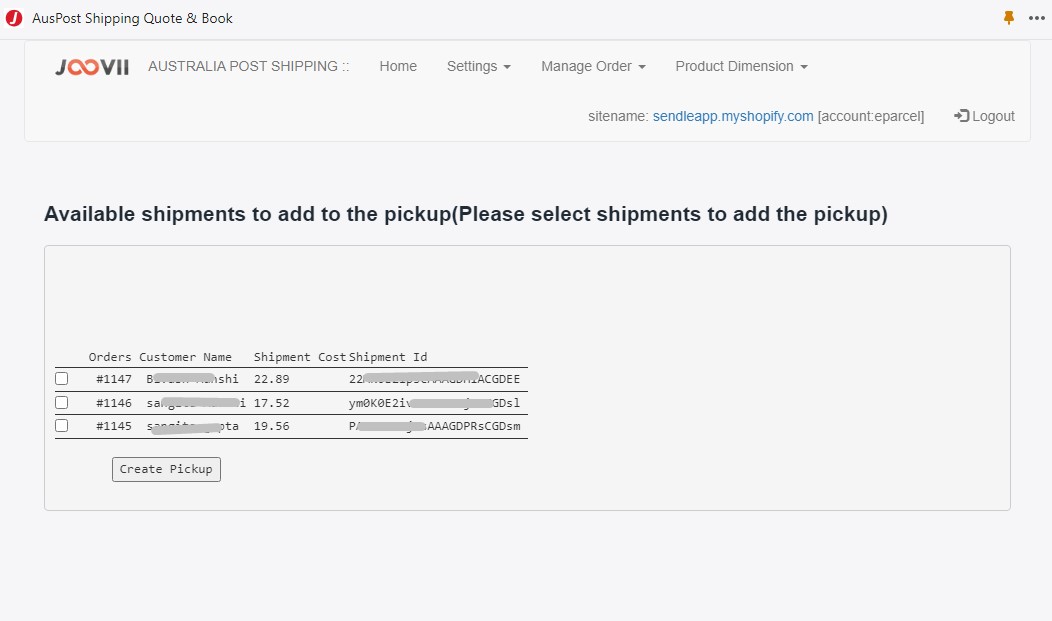Open the three-dot more options menu
This screenshot has height=621, width=1052.
[1035, 18]
